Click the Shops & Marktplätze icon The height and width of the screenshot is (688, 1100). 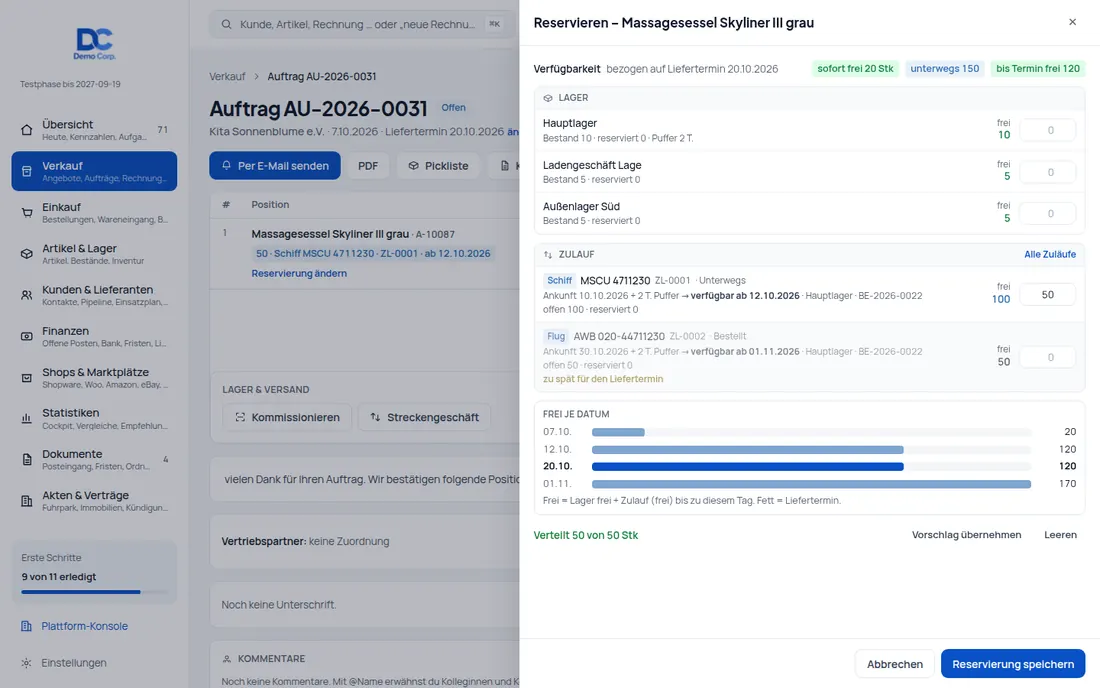coord(27,378)
